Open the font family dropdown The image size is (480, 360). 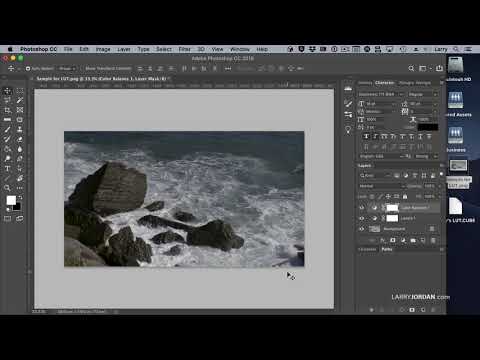[381, 94]
